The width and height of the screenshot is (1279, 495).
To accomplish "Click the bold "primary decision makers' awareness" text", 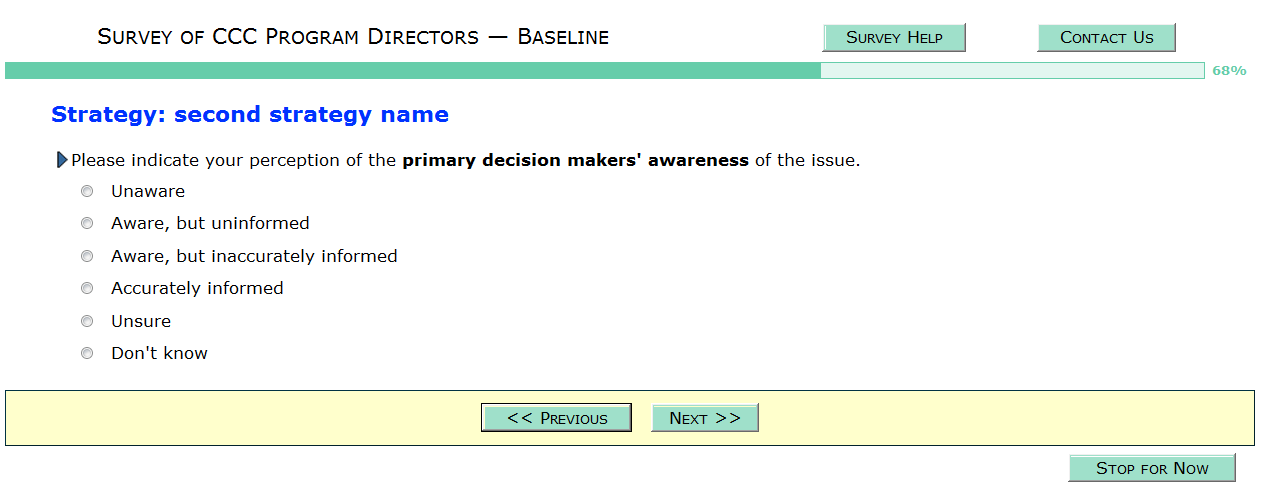I will [575, 160].
